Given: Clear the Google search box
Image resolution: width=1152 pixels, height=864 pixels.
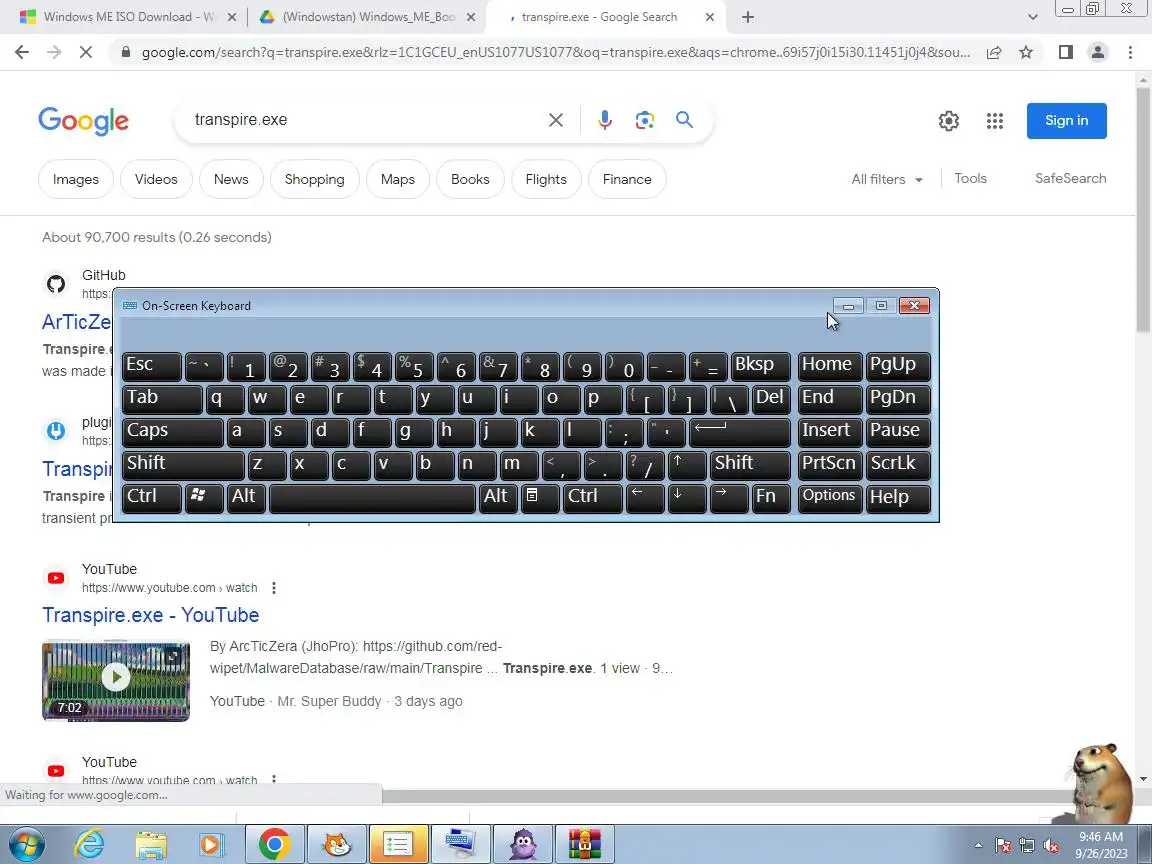Looking at the screenshot, I should click(x=555, y=120).
